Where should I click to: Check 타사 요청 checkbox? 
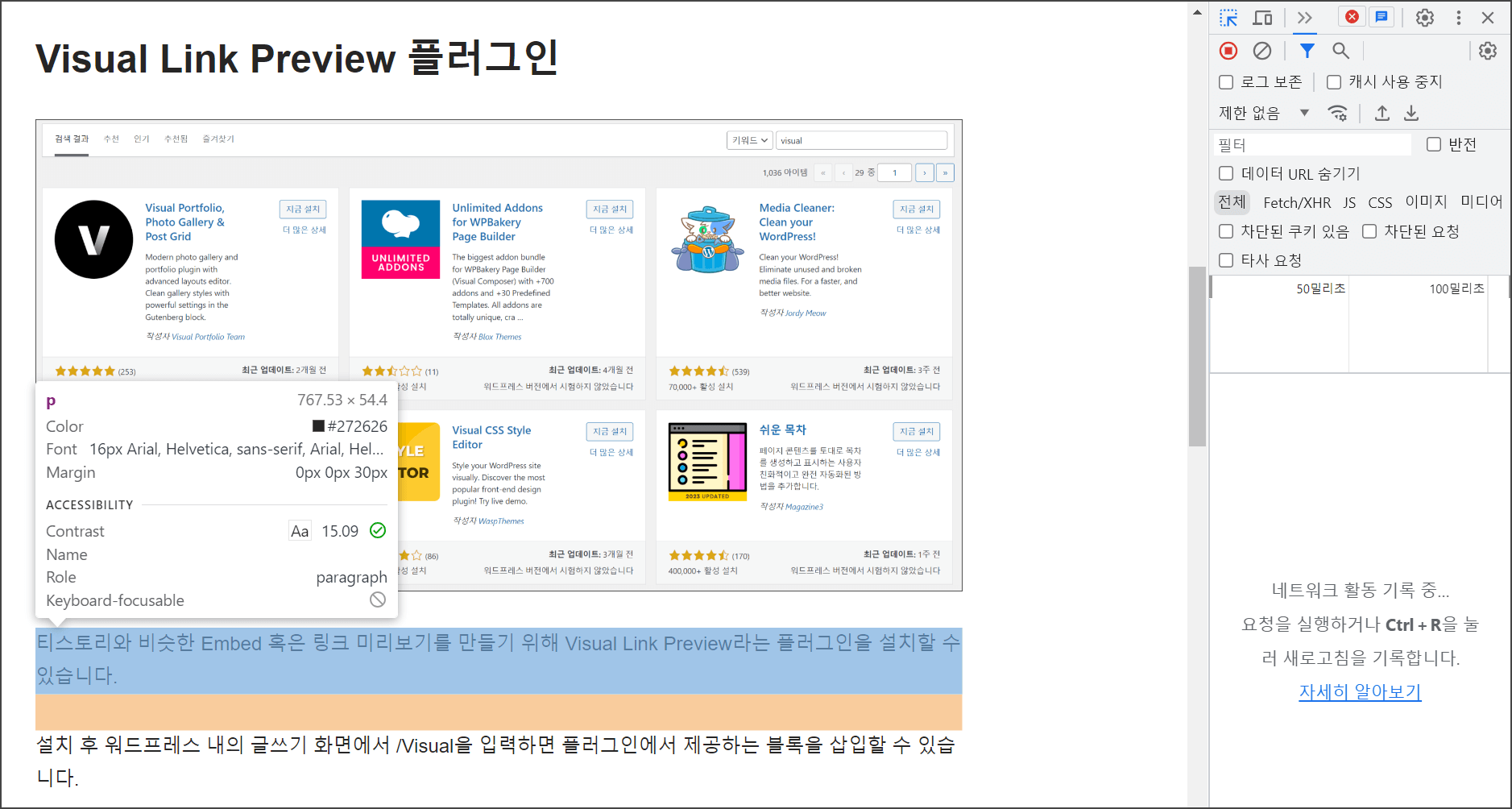pos(1226,260)
